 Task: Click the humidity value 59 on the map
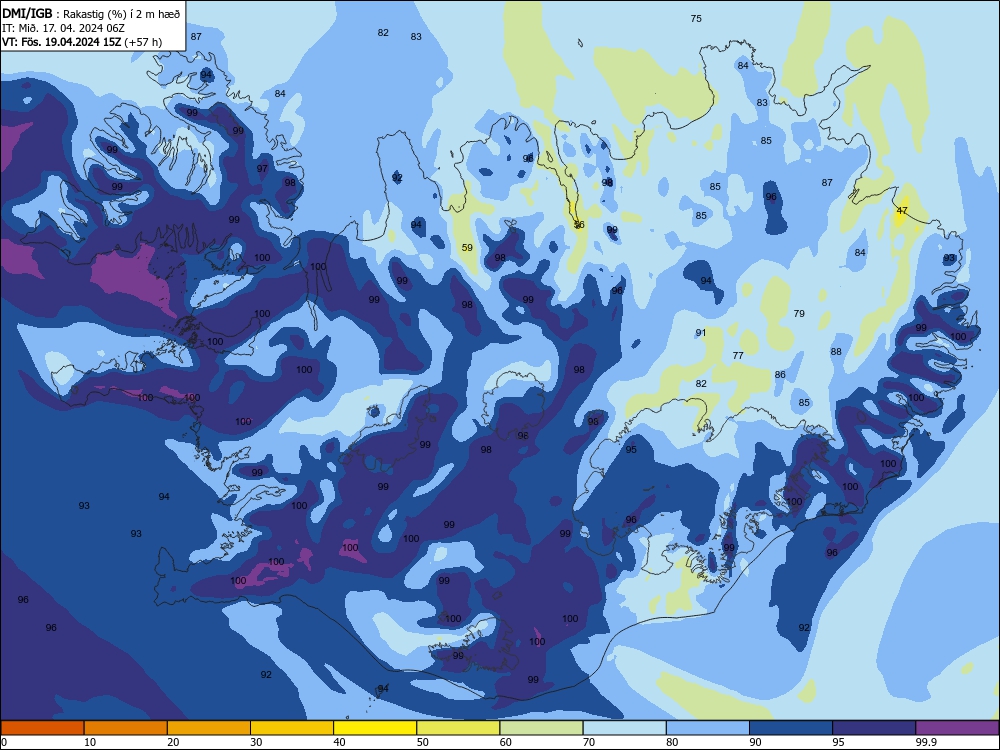(x=467, y=247)
